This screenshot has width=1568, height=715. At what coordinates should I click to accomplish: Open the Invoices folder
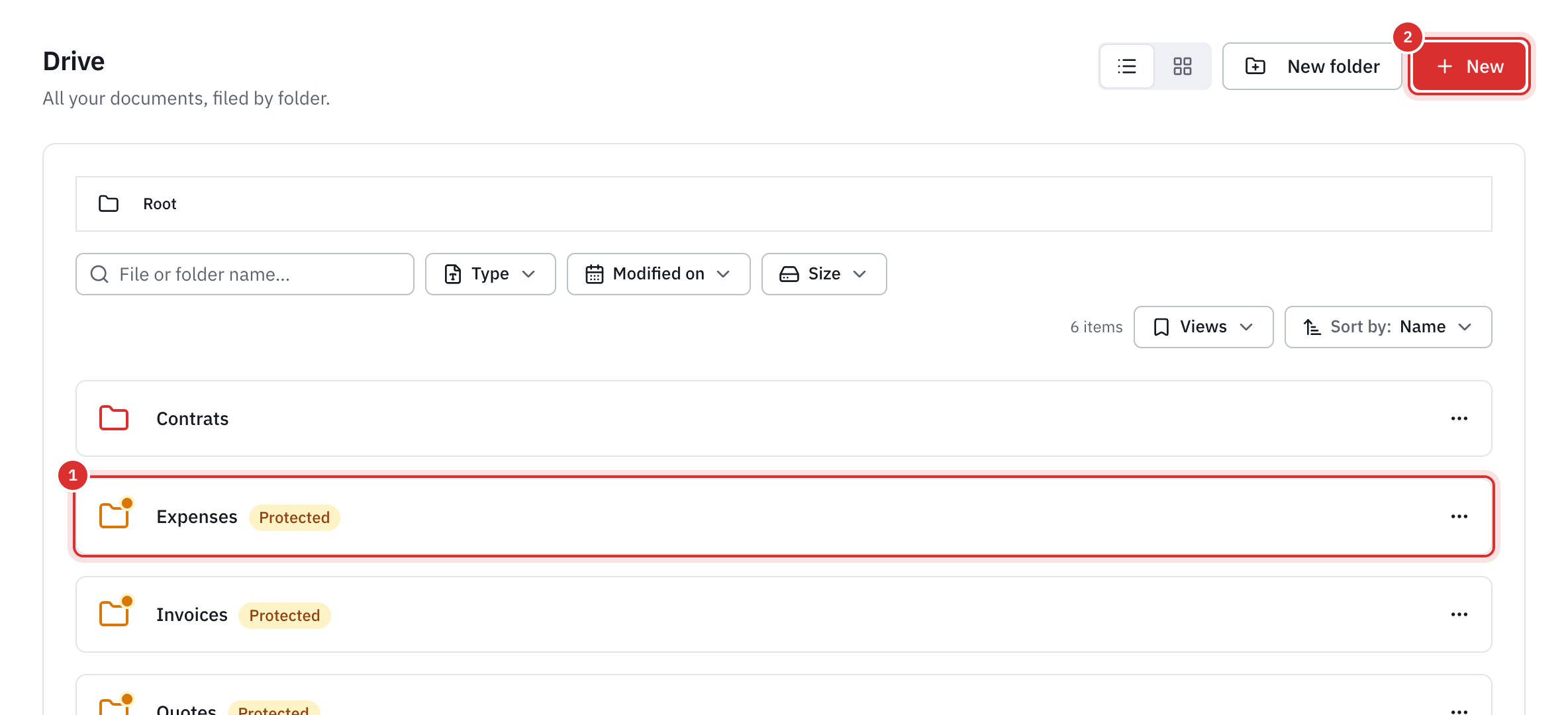784,614
